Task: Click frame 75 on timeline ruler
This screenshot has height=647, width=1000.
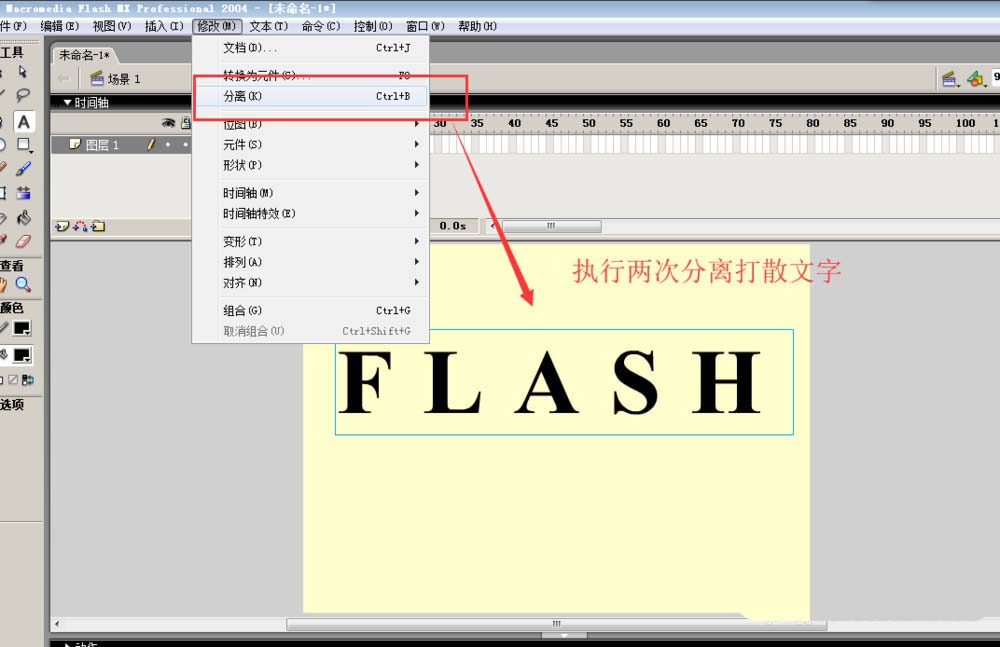Action: coord(775,123)
